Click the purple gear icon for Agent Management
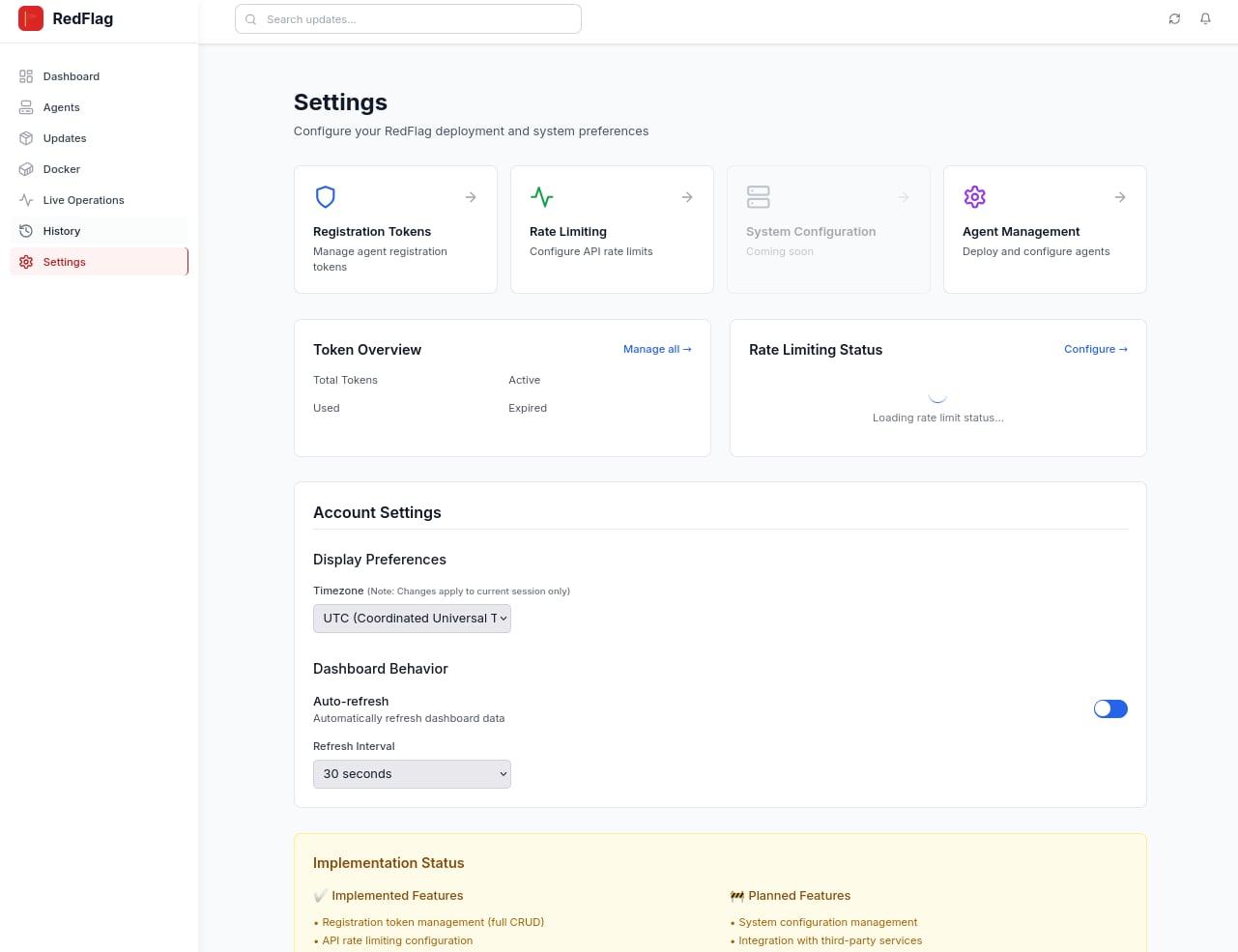The width and height of the screenshot is (1238, 952). point(974,197)
